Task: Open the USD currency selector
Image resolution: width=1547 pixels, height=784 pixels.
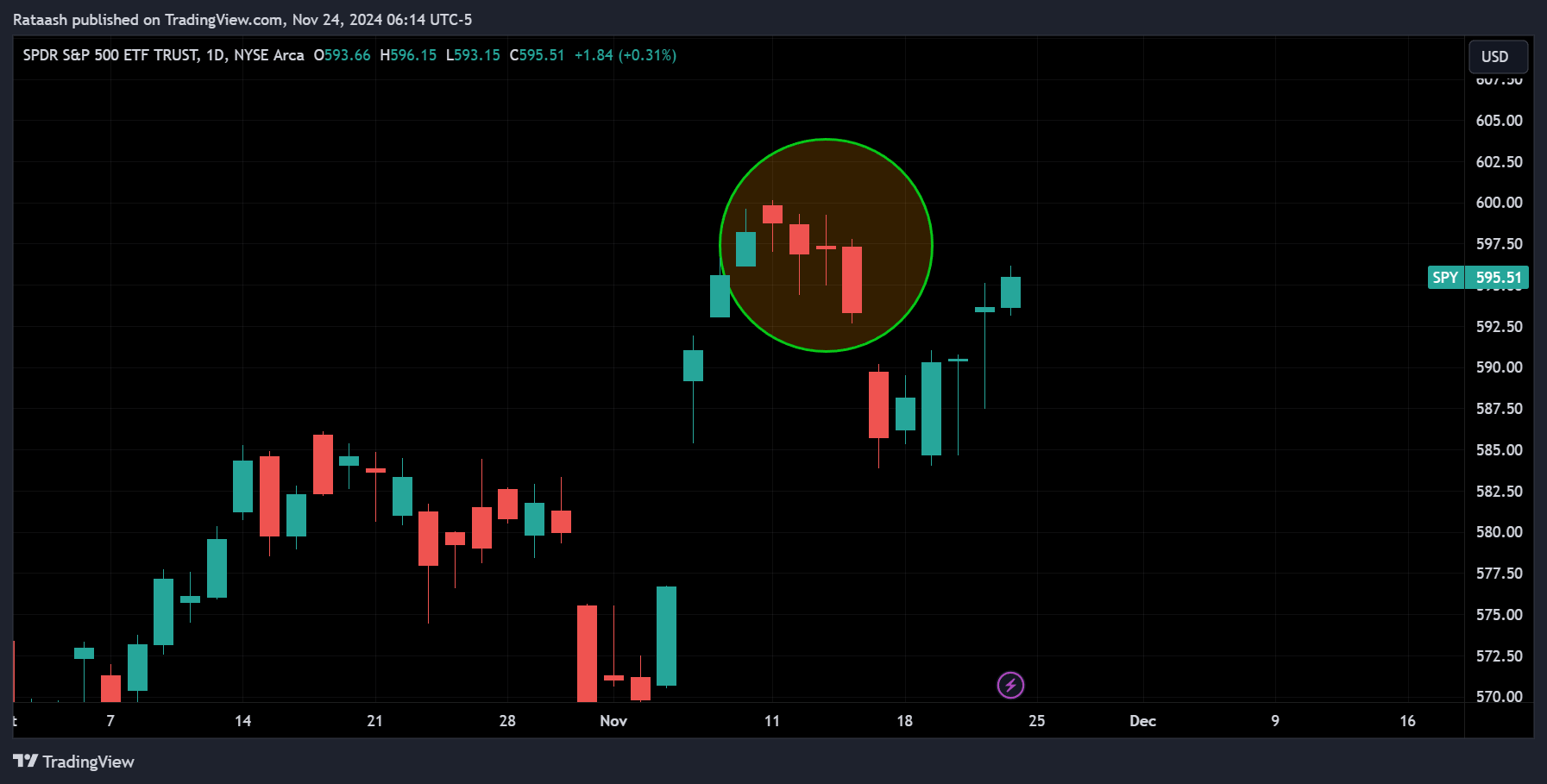Action: (x=1498, y=57)
